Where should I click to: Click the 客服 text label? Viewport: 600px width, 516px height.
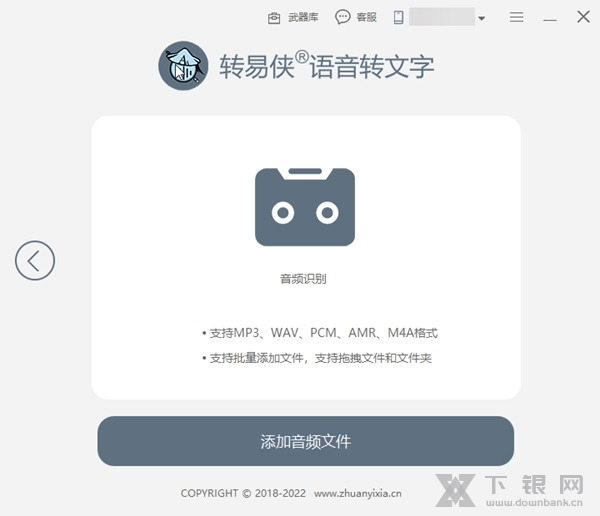366,17
